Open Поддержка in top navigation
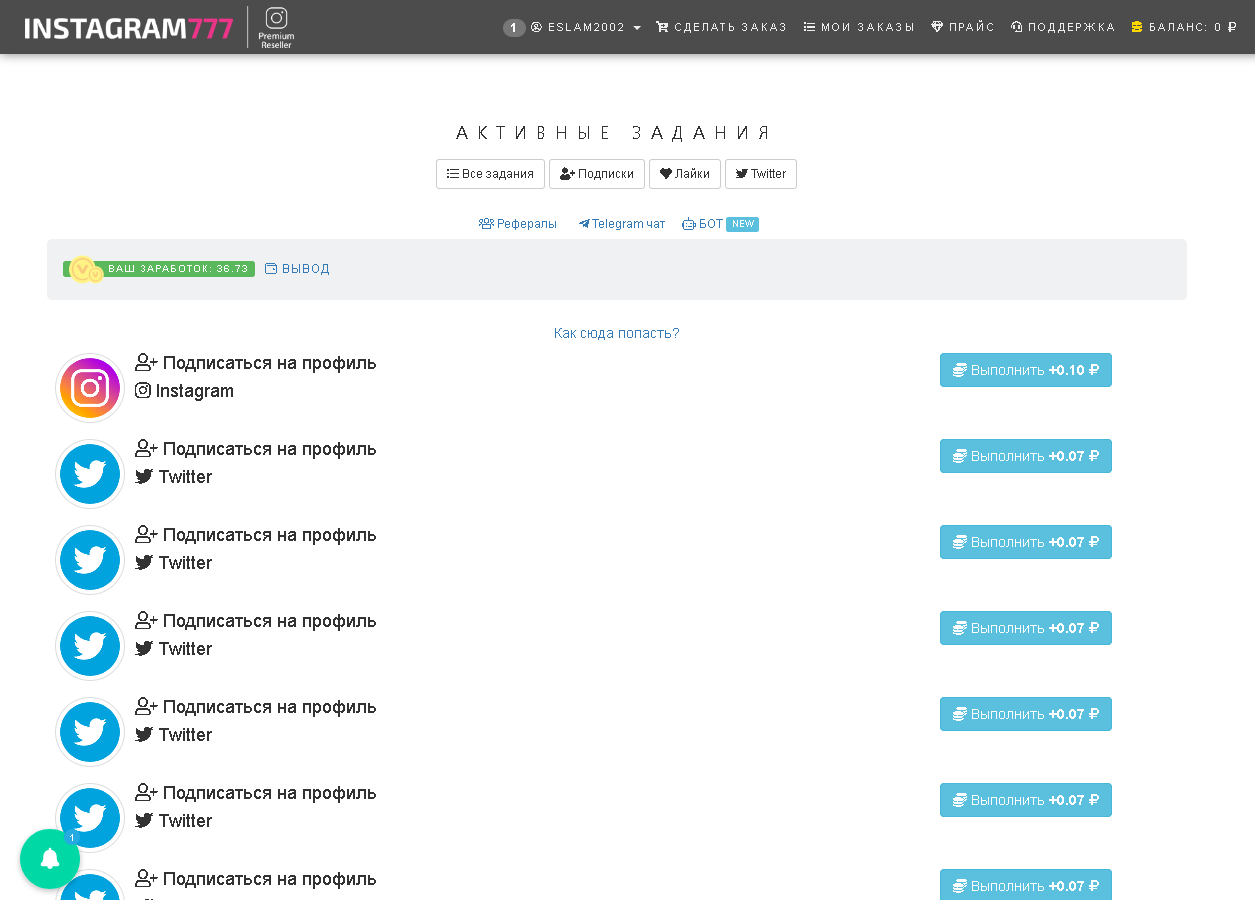 click(1063, 27)
